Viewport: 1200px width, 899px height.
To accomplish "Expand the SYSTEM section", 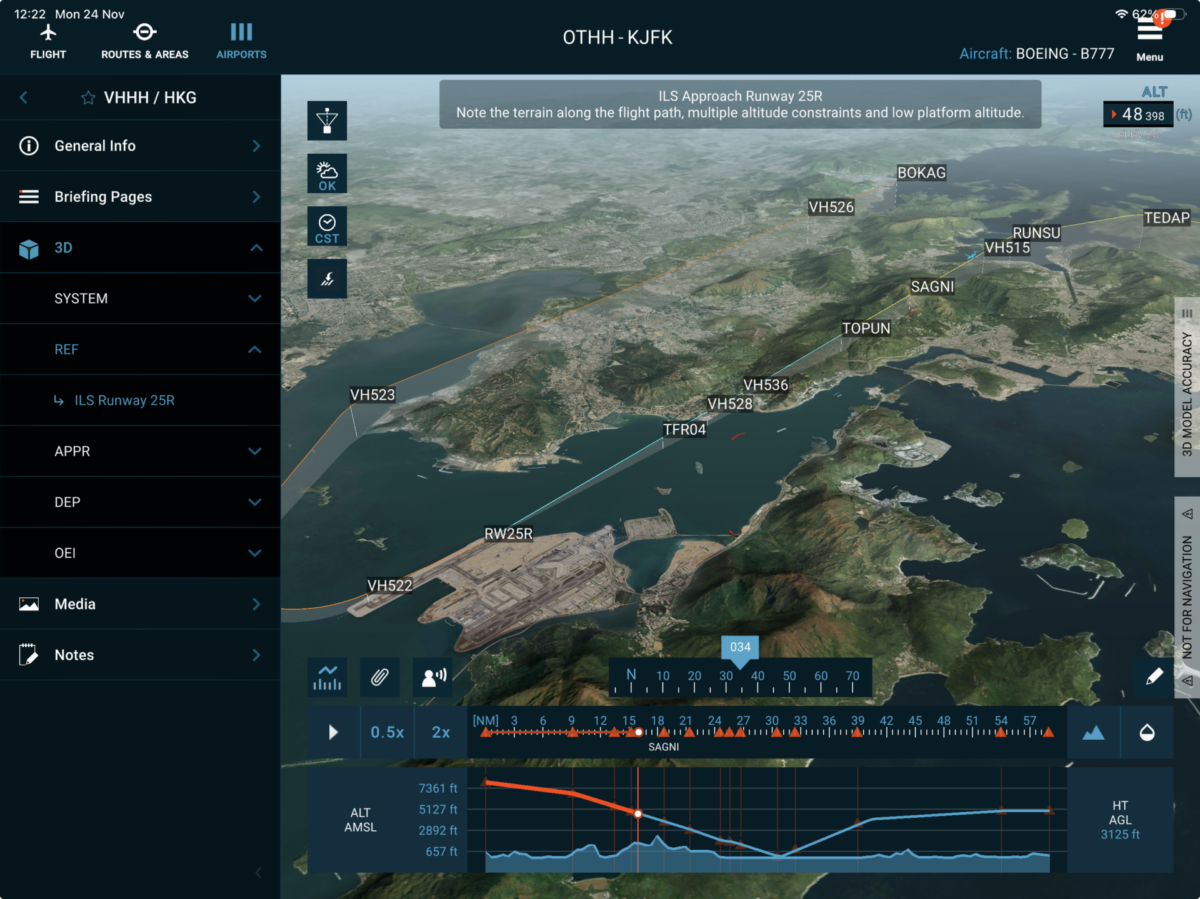I will tap(140, 298).
